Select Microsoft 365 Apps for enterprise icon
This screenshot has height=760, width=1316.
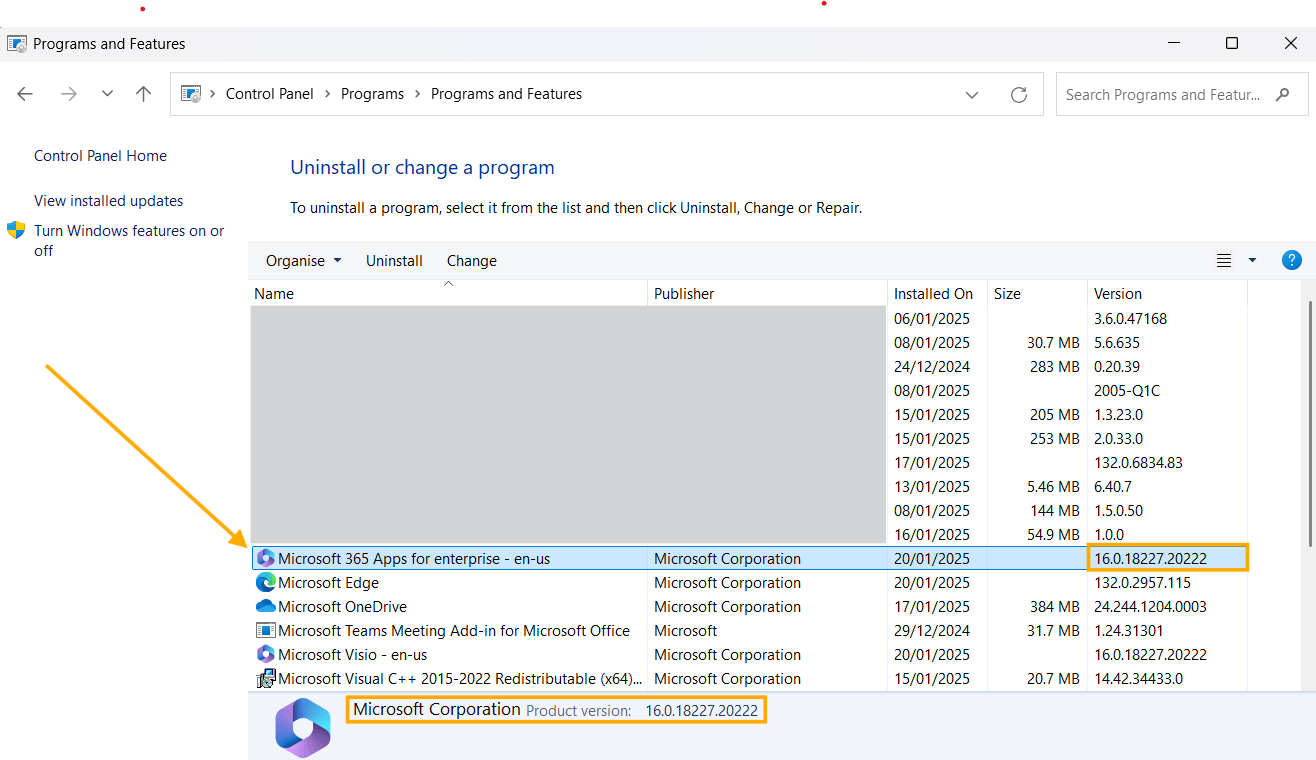tap(265, 558)
